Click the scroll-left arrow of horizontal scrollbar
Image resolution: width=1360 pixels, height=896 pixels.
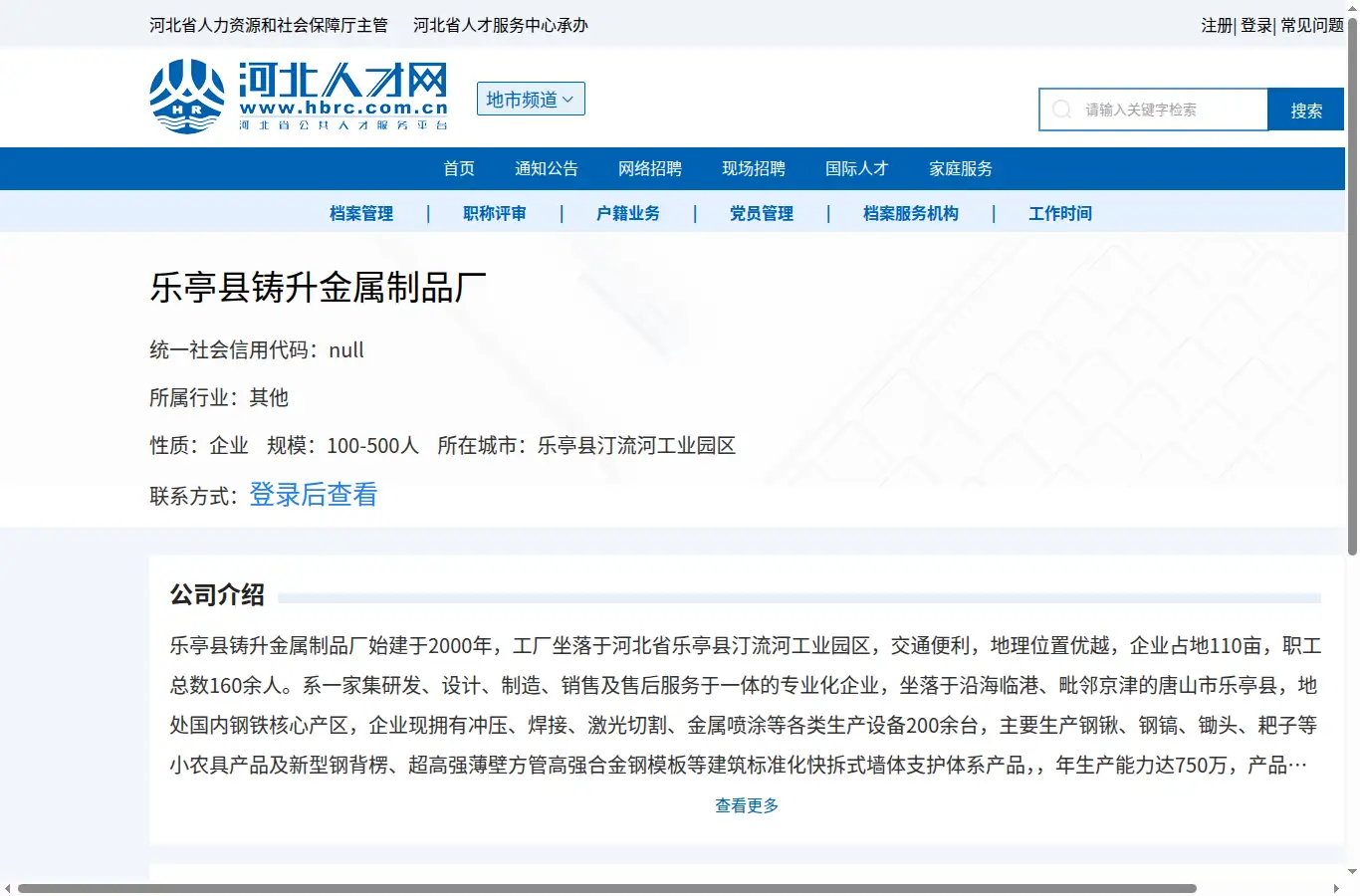coord(8,888)
